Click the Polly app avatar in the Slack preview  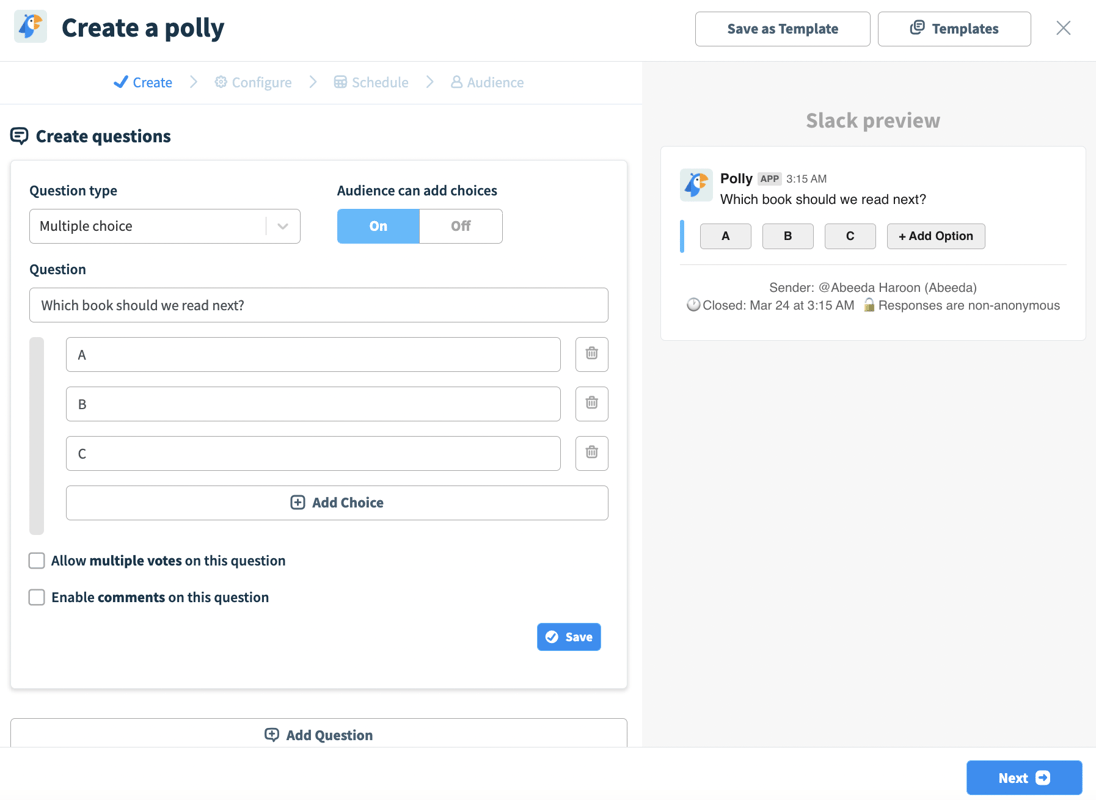(x=695, y=185)
